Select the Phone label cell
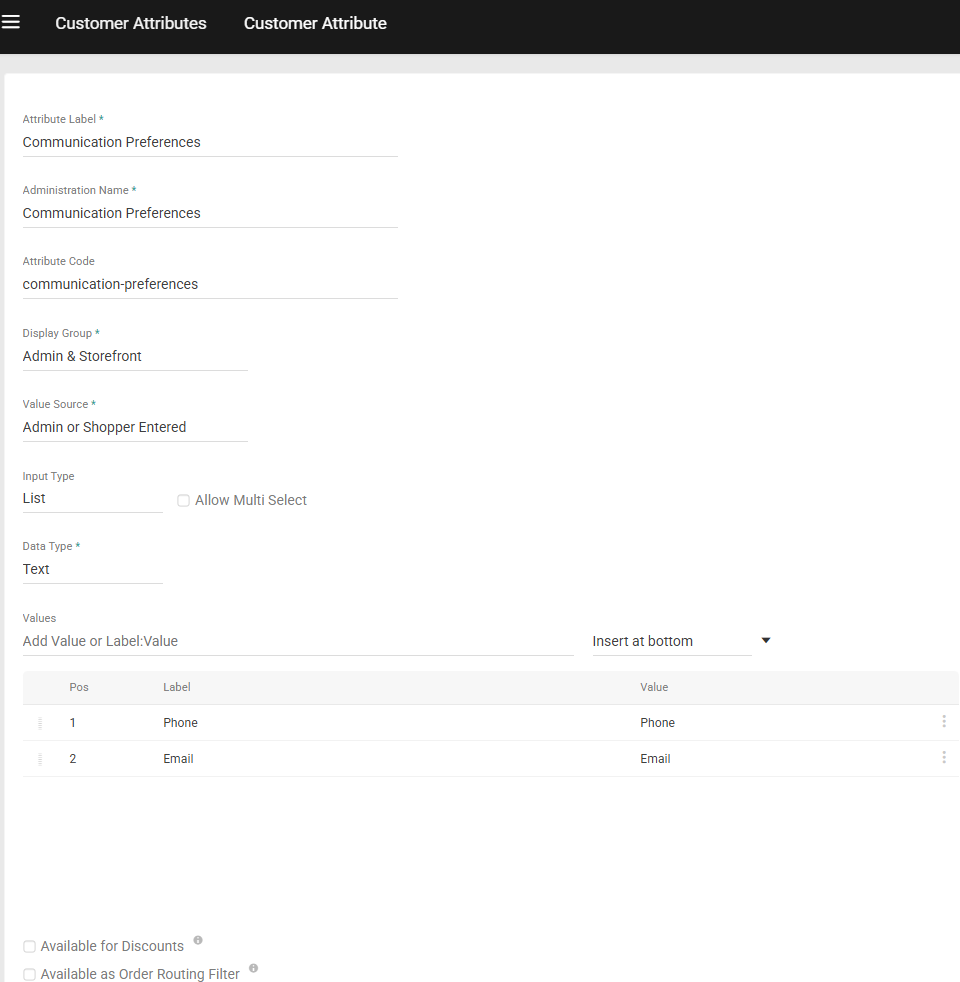This screenshot has height=982, width=960. click(180, 723)
